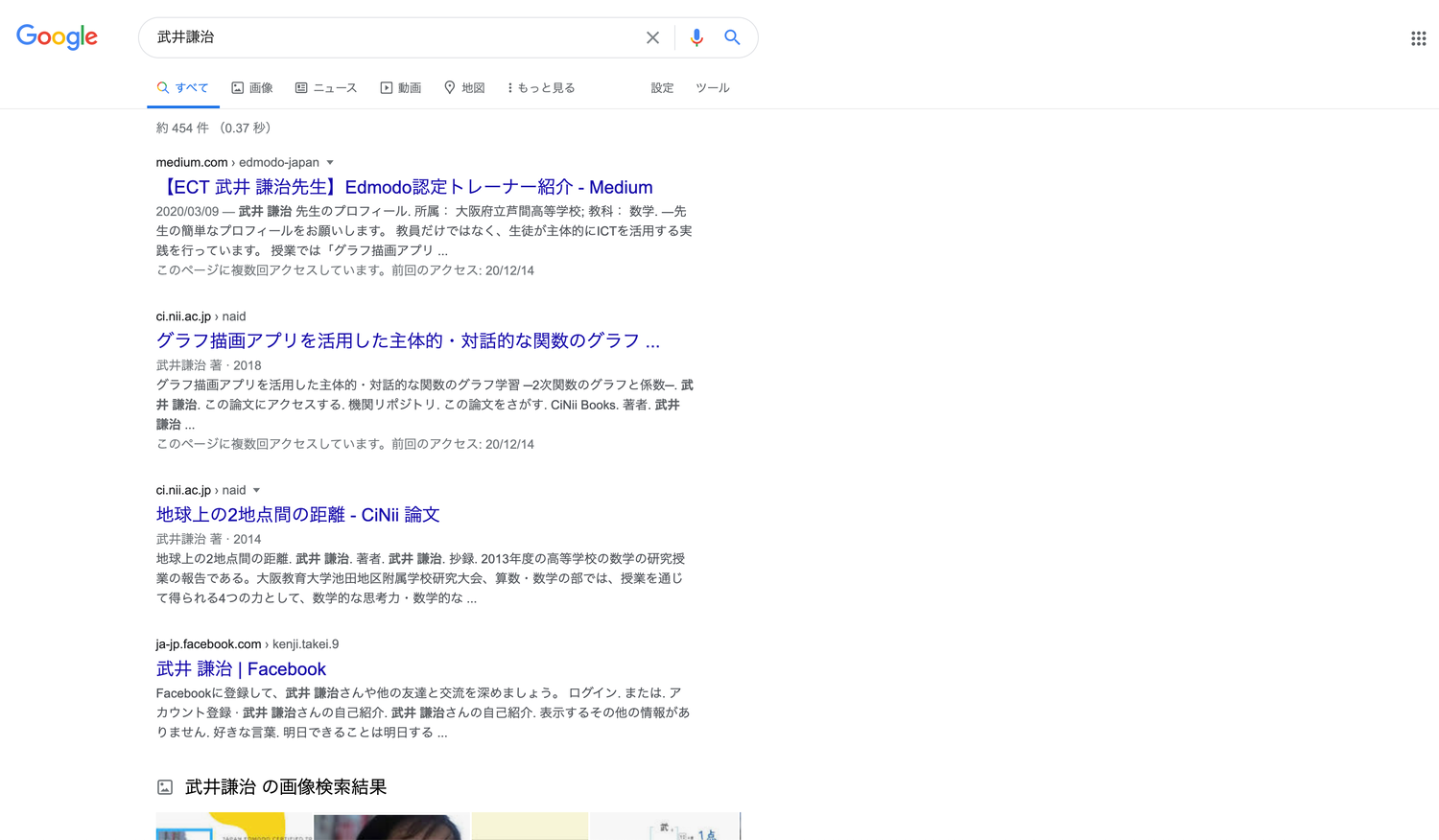This screenshot has height=840, width=1439.
Task: Open the グラフ描画アプリを活用した主体的 result link
Action: point(408,340)
